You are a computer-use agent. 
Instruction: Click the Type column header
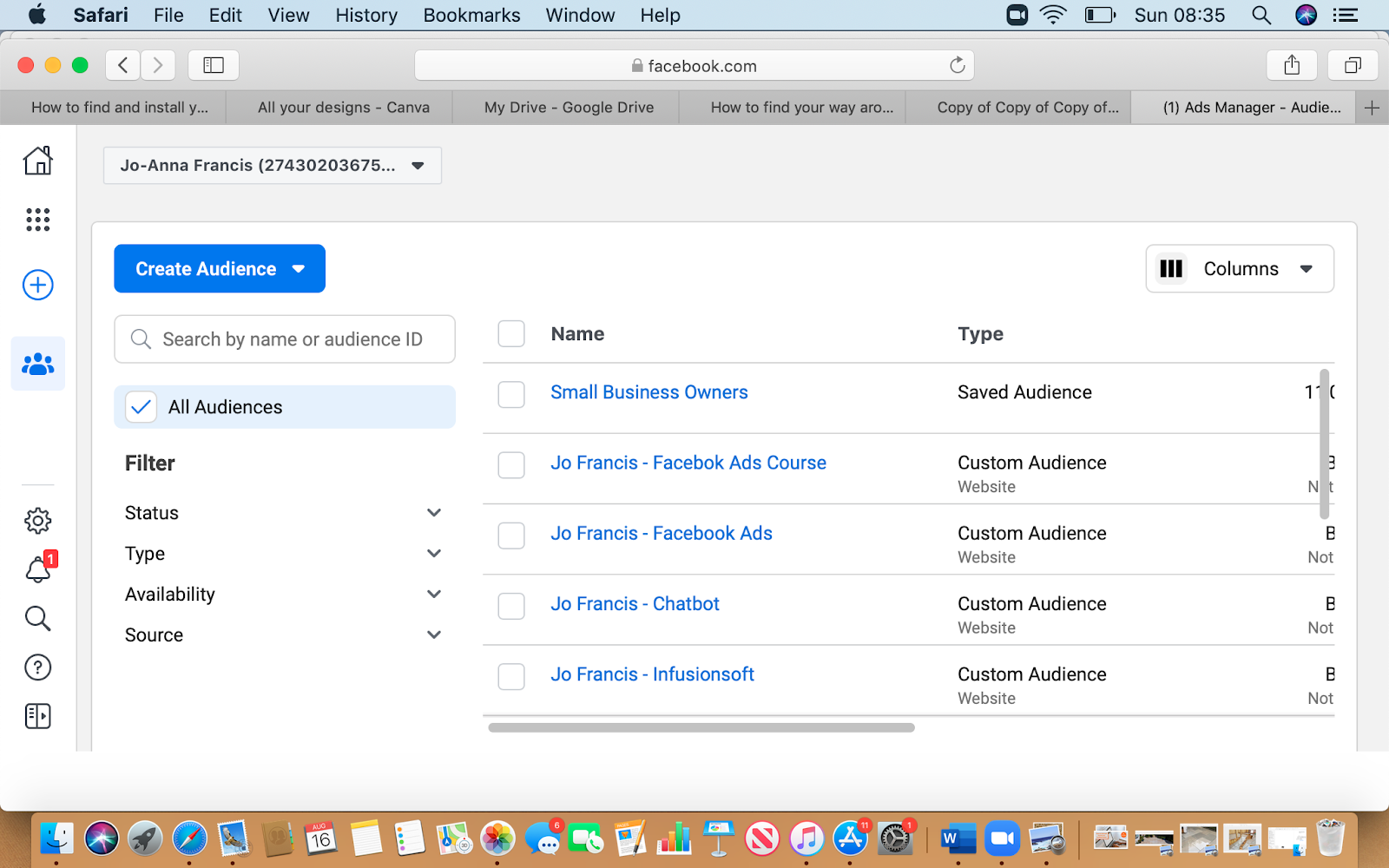pyautogui.click(x=981, y=334)
